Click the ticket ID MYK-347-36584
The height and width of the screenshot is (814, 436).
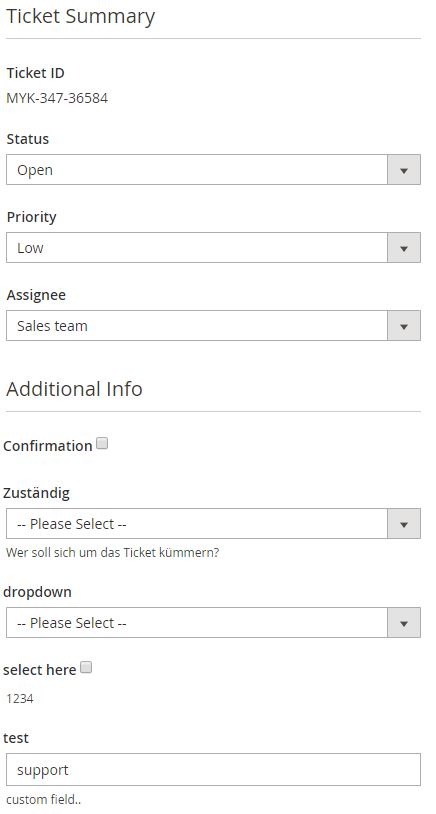(x=57, y=98)
